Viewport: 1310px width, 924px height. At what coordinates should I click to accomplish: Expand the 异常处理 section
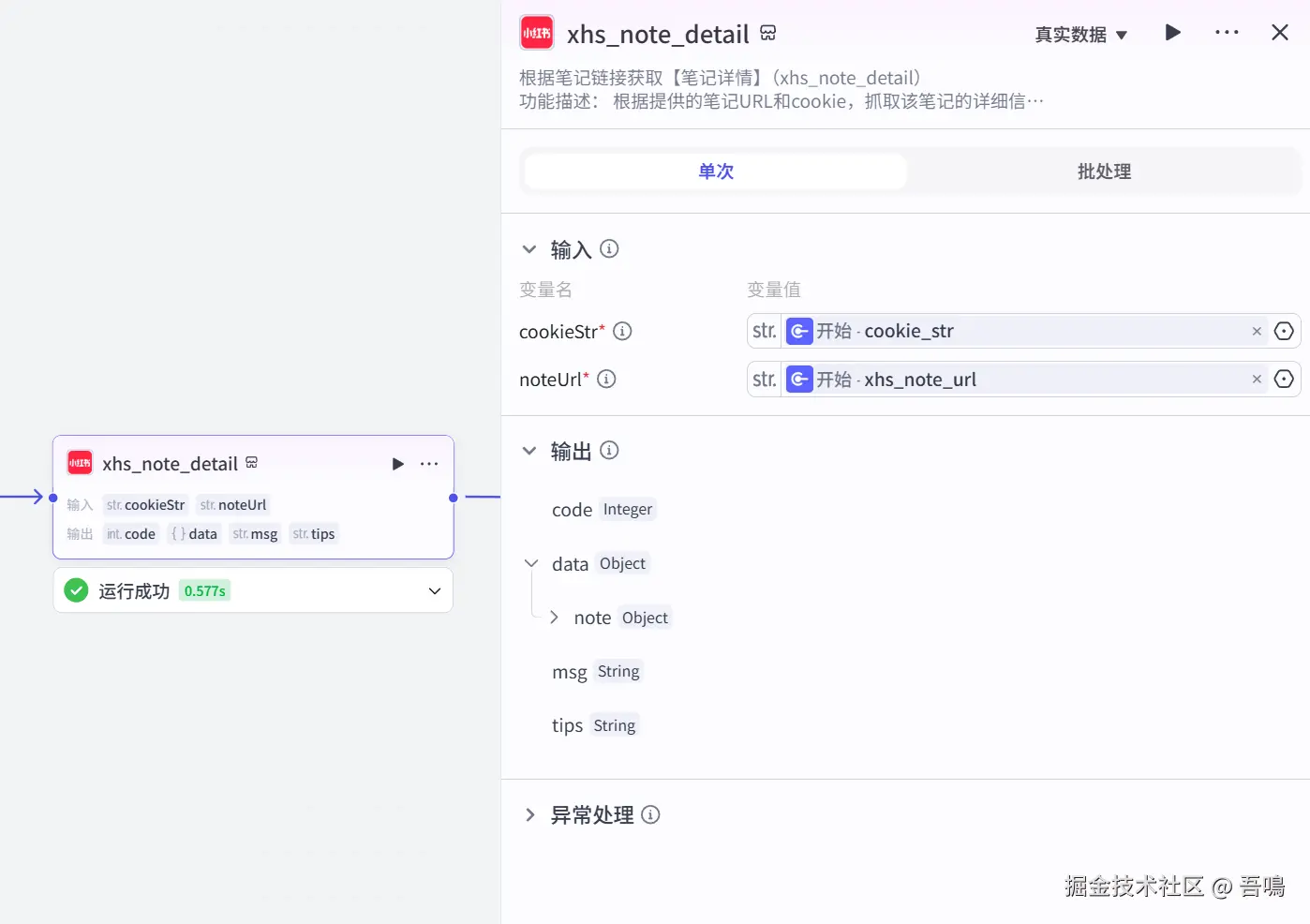(529, 815)
